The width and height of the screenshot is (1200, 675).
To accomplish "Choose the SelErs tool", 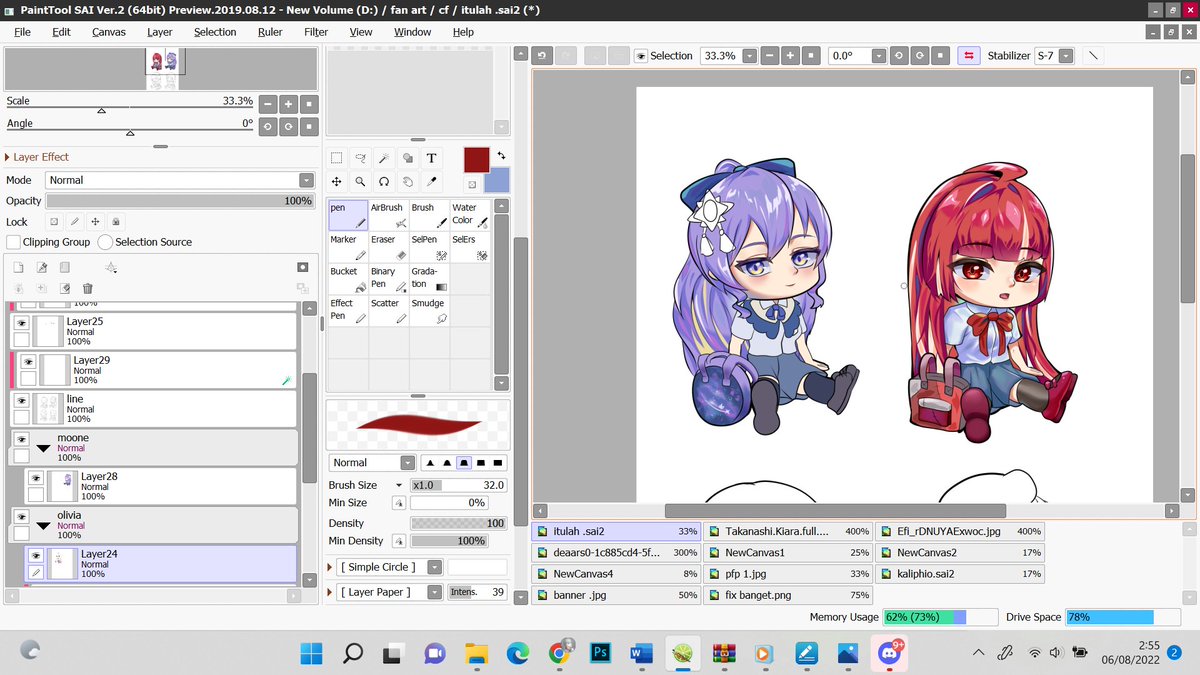I will tap(469, 247).
